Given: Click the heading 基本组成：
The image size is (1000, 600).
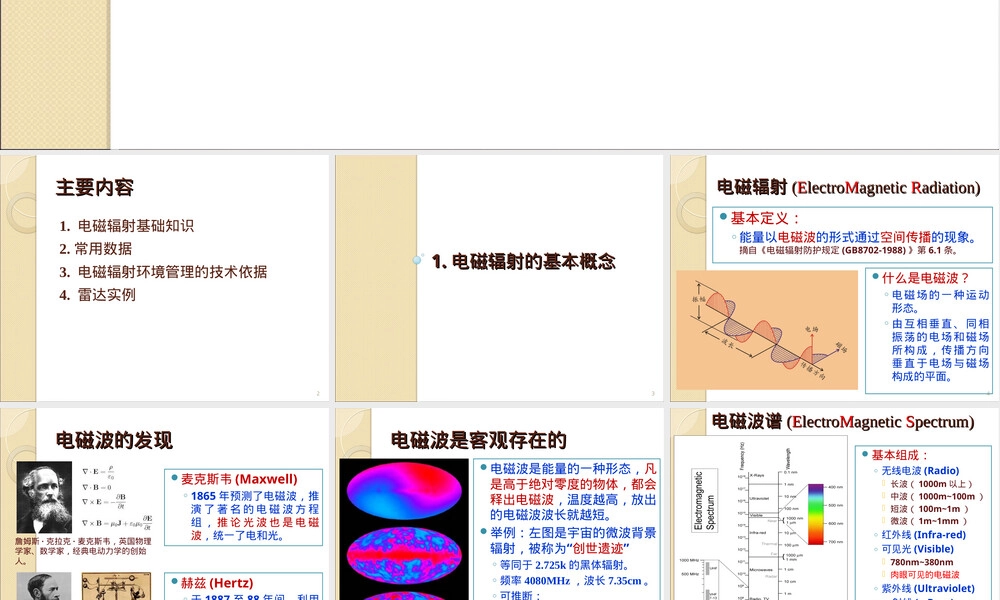Looking at the screenshot, I should pyautogui.click(x=900, y=455).
